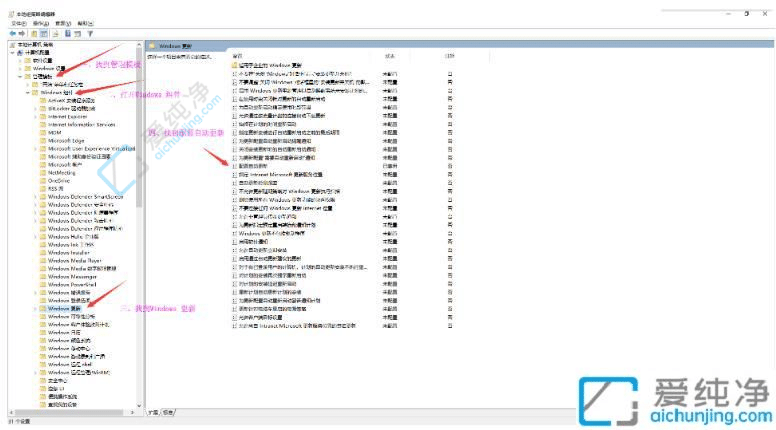This screenshot has height=430, width=776.
Task: Collapse the Administrative Templates (管理模板) node
Action: pos(20,77)
